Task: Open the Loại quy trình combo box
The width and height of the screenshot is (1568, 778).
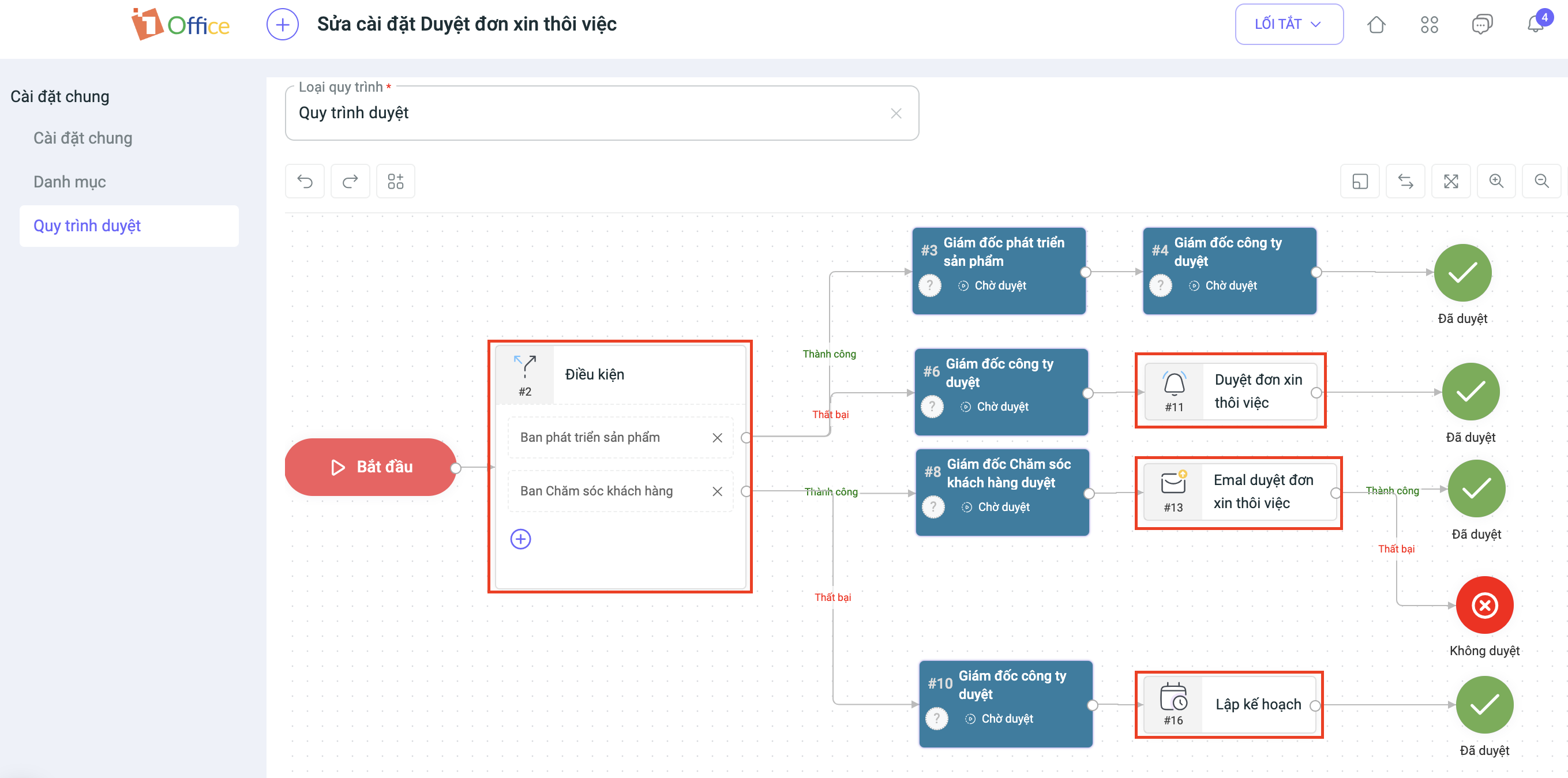Action: tap(584, 113)
